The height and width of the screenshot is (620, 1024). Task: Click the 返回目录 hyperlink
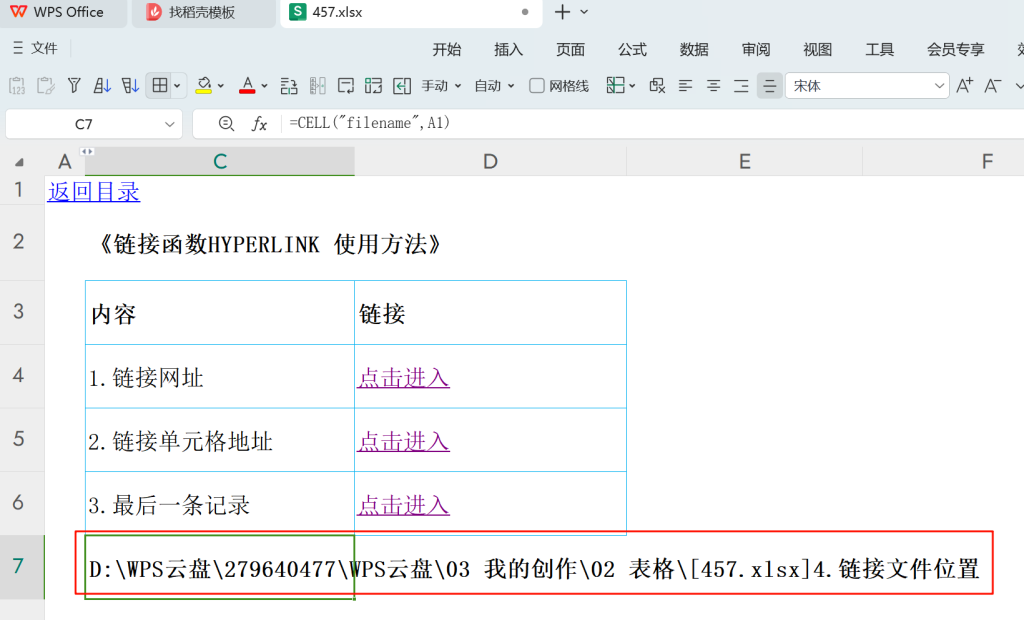tap(93, 191)
